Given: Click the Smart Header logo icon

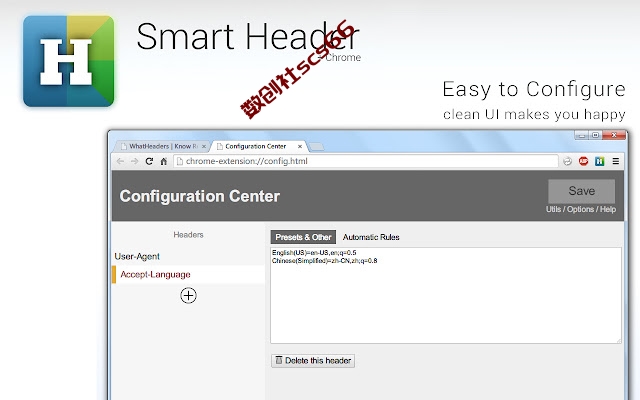Looking at the screenshot, I should point(69,61).
